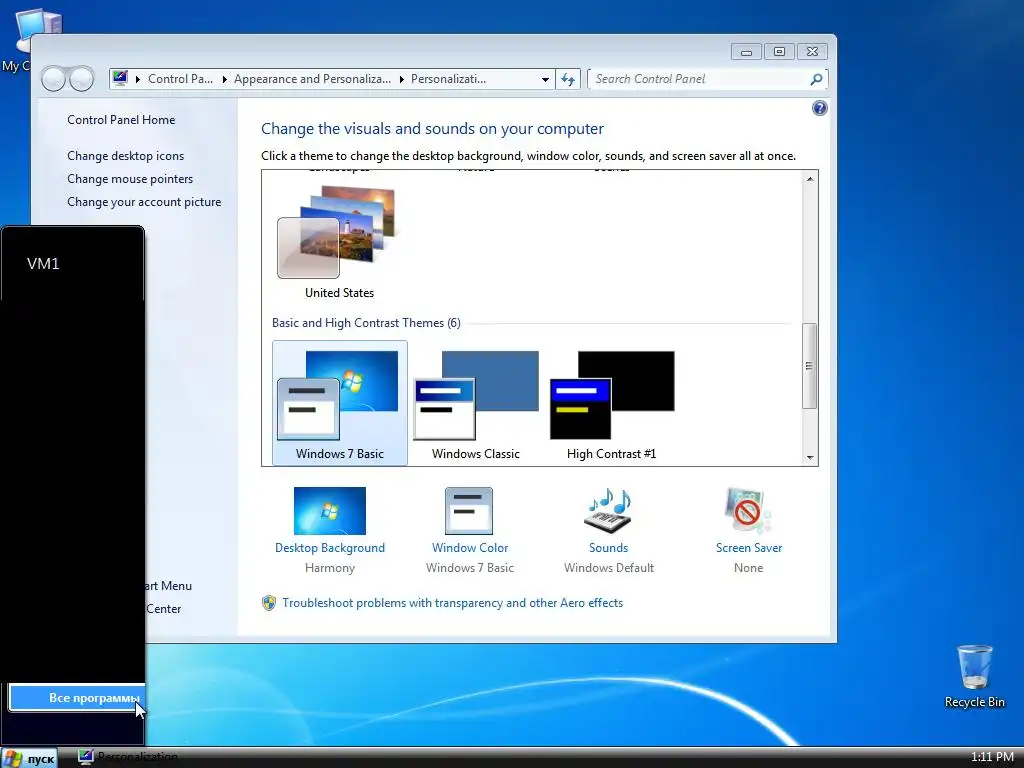Click the Windows Default sounds label
The height and width of the screenshot is (768, 1024).
(x=609, y=568)
